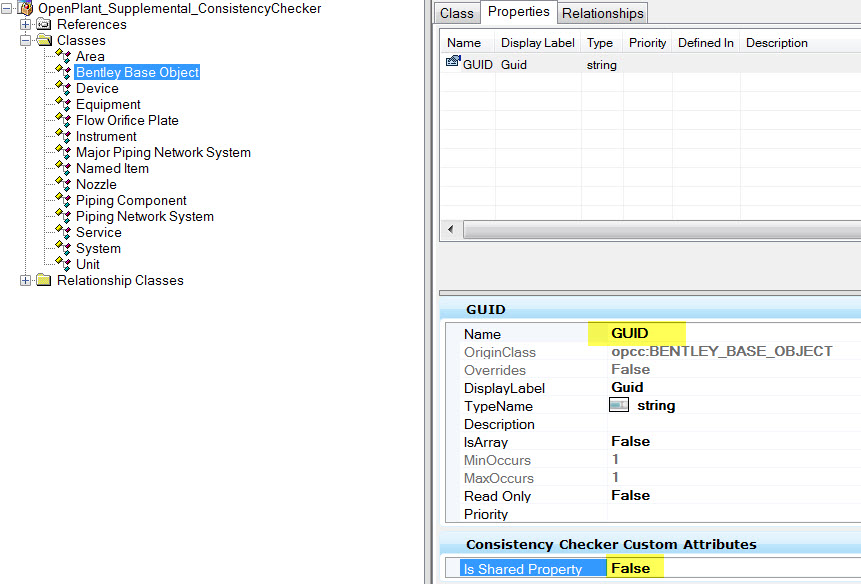
Task: Click the OpenPlant schema root icon
Action: (x=26, y=8)
